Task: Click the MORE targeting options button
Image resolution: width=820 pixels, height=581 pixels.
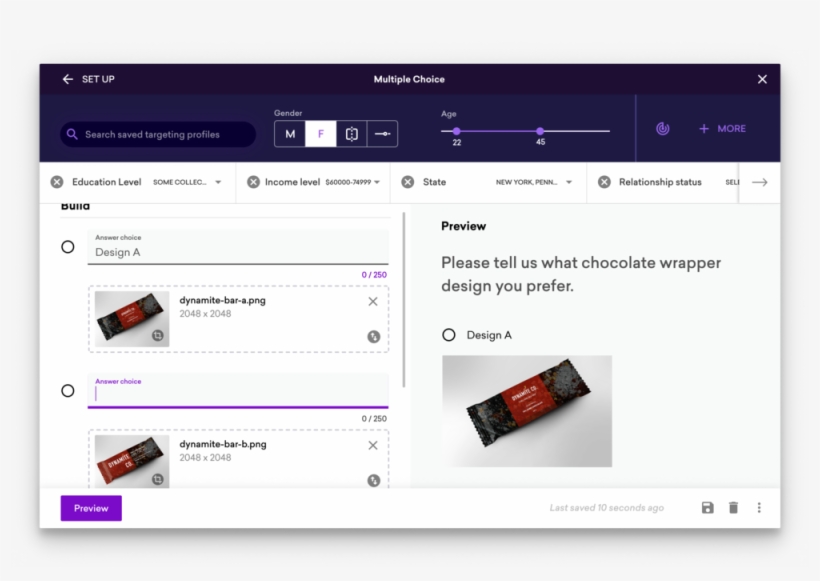Action: 722,129
